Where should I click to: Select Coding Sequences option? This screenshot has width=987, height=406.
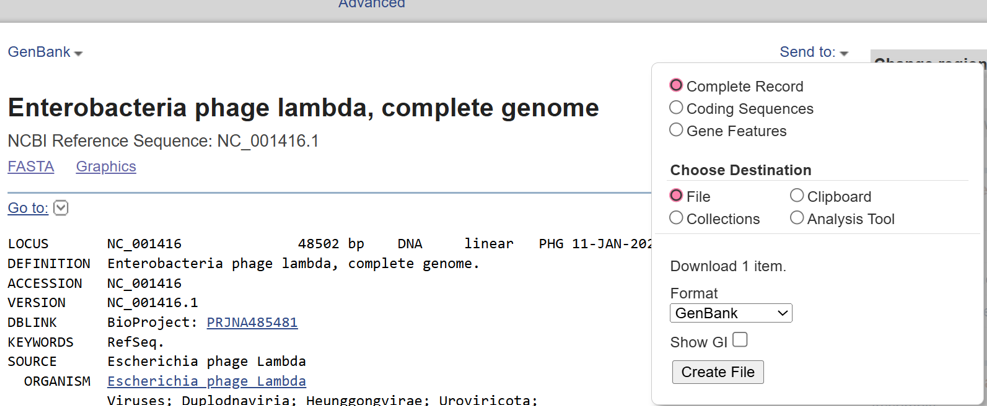[677, 108]
